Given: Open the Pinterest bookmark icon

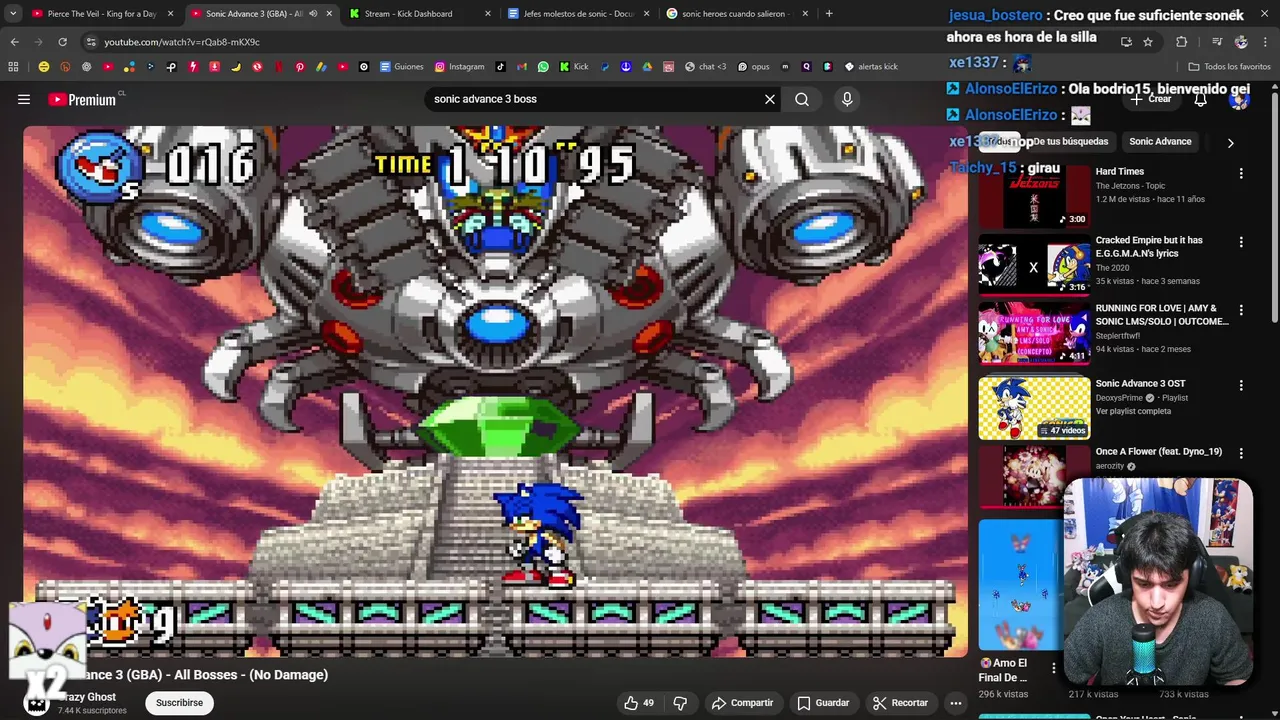Looking at the screenshot, I should tap(299, 67).
